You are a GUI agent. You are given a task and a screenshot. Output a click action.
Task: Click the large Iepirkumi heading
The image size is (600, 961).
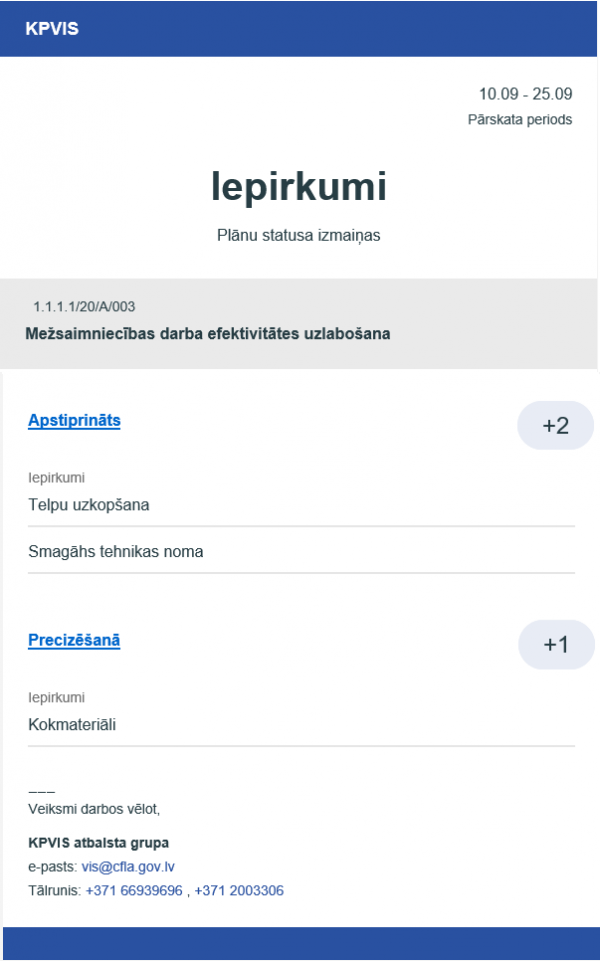(299, 187)
